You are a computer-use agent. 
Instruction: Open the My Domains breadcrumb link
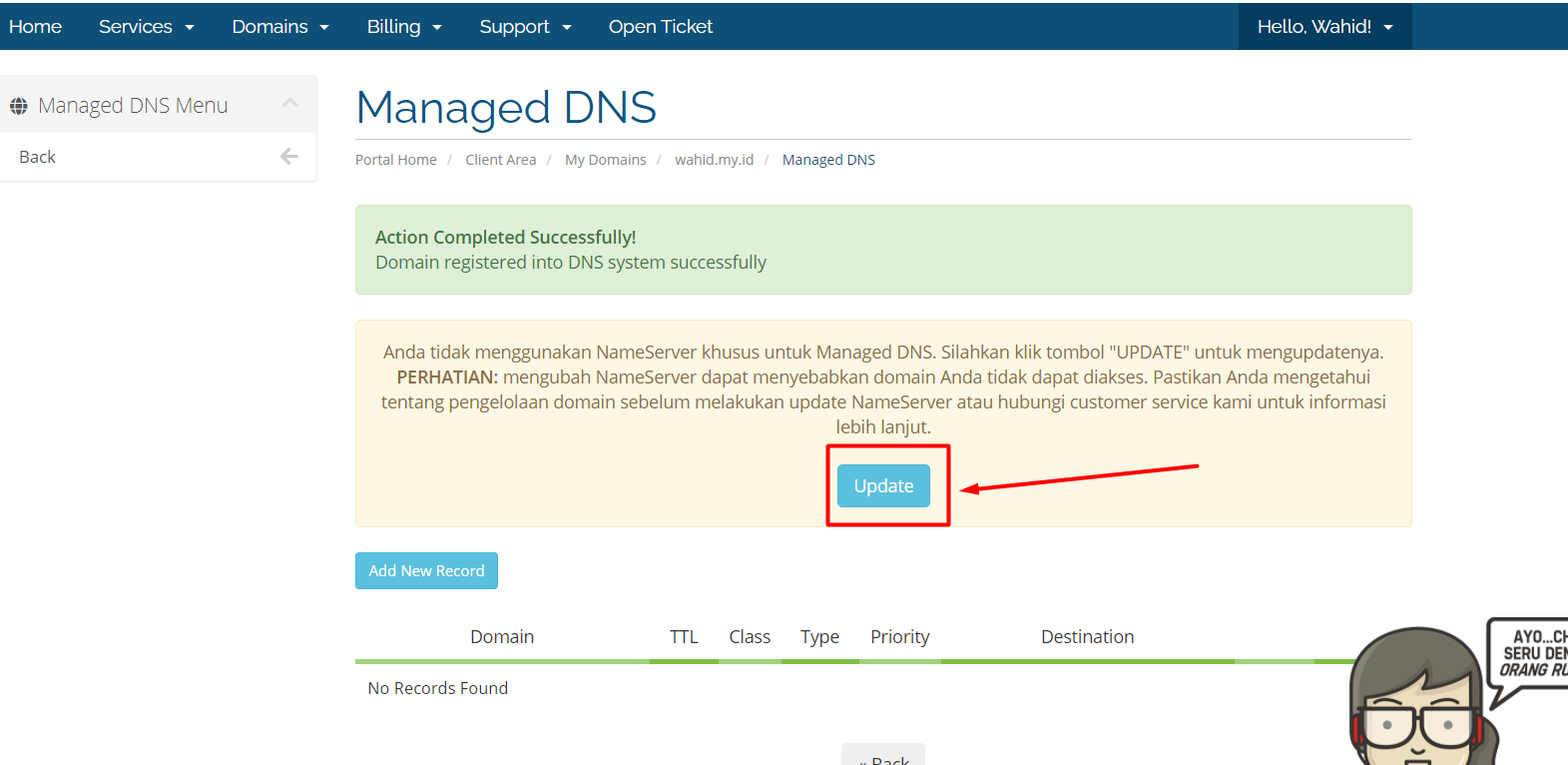pyautogui.click(x=606, y=160)
